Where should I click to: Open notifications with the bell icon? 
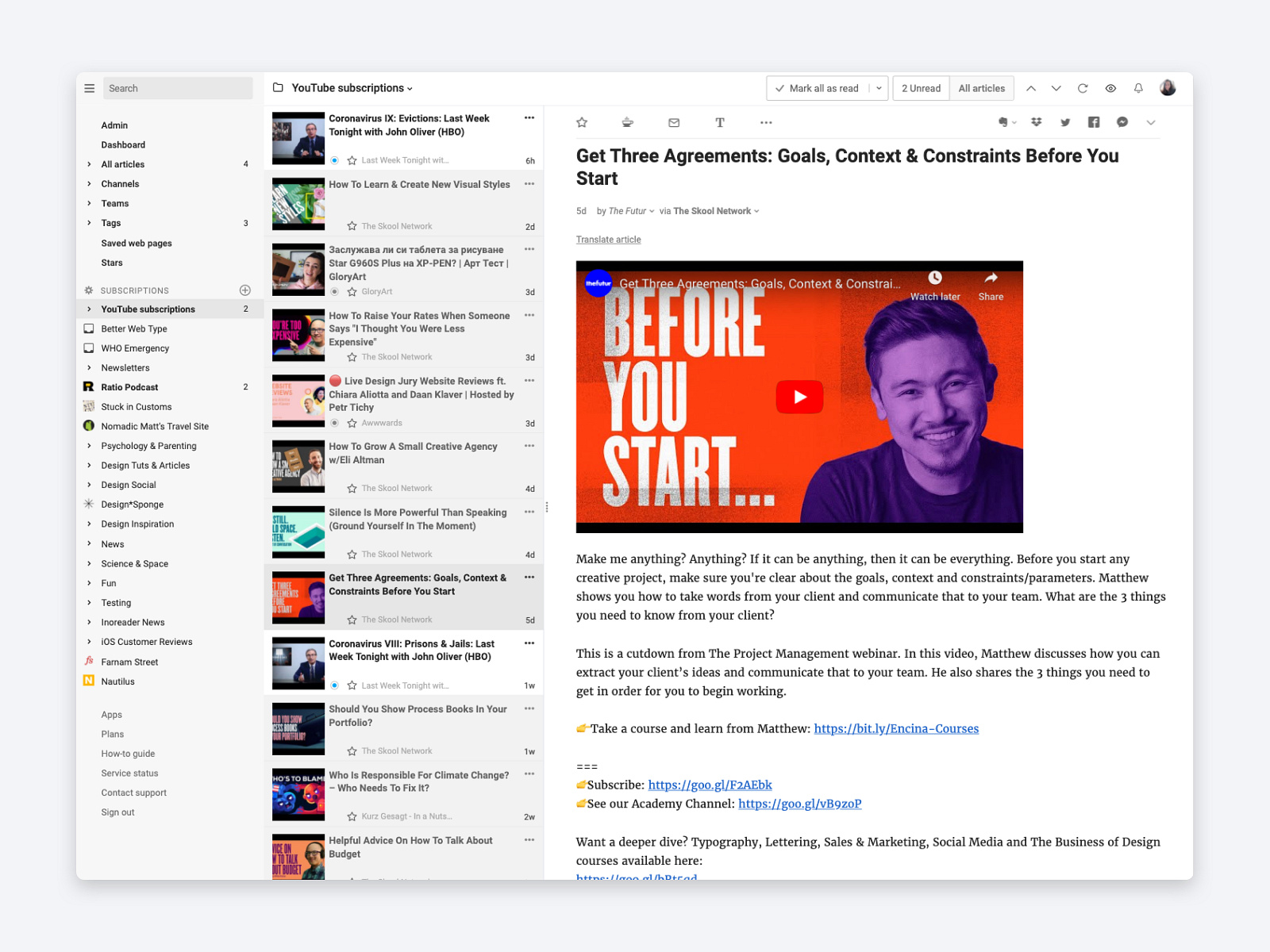[x=1138, y=88]
